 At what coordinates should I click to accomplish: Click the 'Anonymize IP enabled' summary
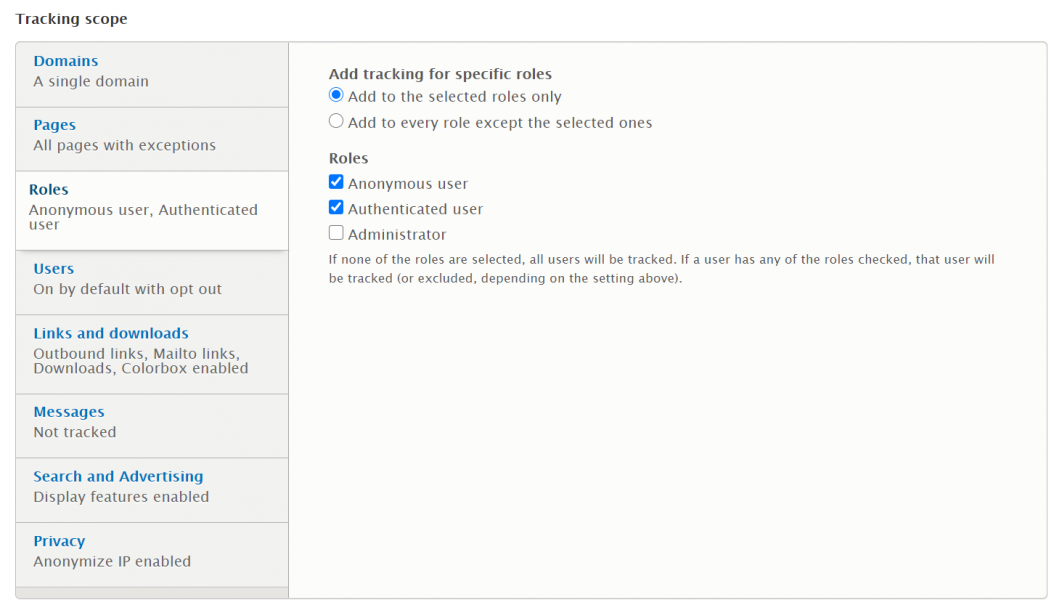point(112,561)
